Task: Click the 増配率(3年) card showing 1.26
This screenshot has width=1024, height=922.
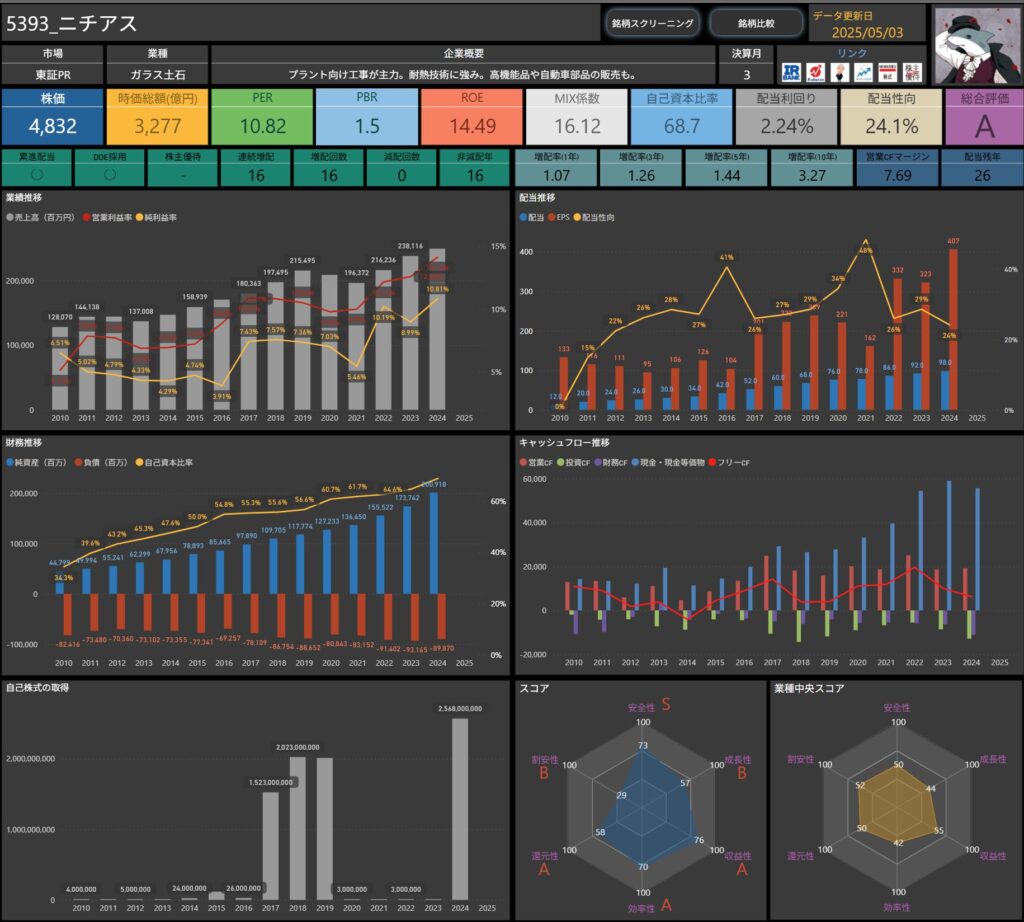Action: click(641, 168)
